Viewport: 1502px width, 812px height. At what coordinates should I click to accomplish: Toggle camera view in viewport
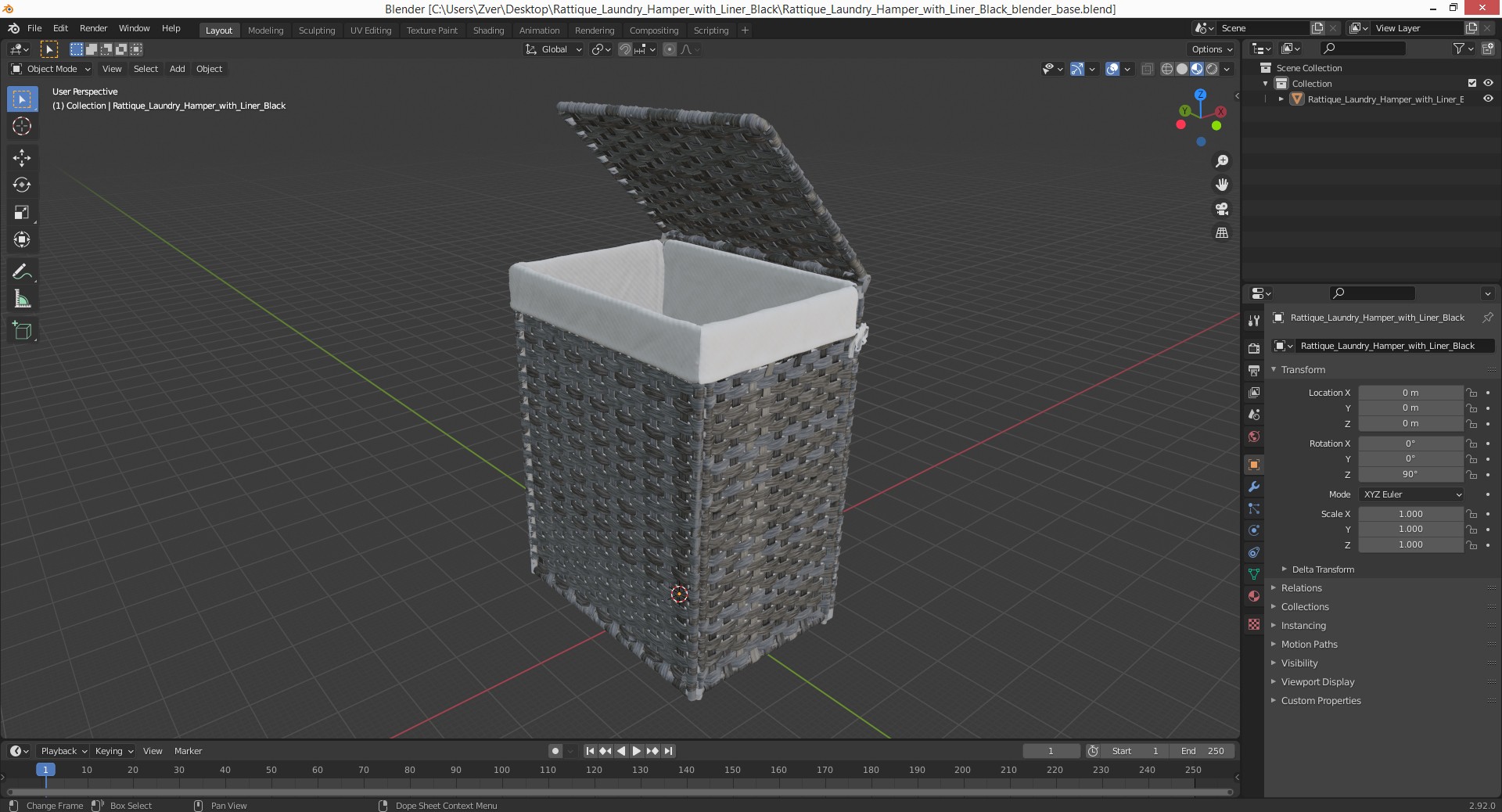[1222, 209]
